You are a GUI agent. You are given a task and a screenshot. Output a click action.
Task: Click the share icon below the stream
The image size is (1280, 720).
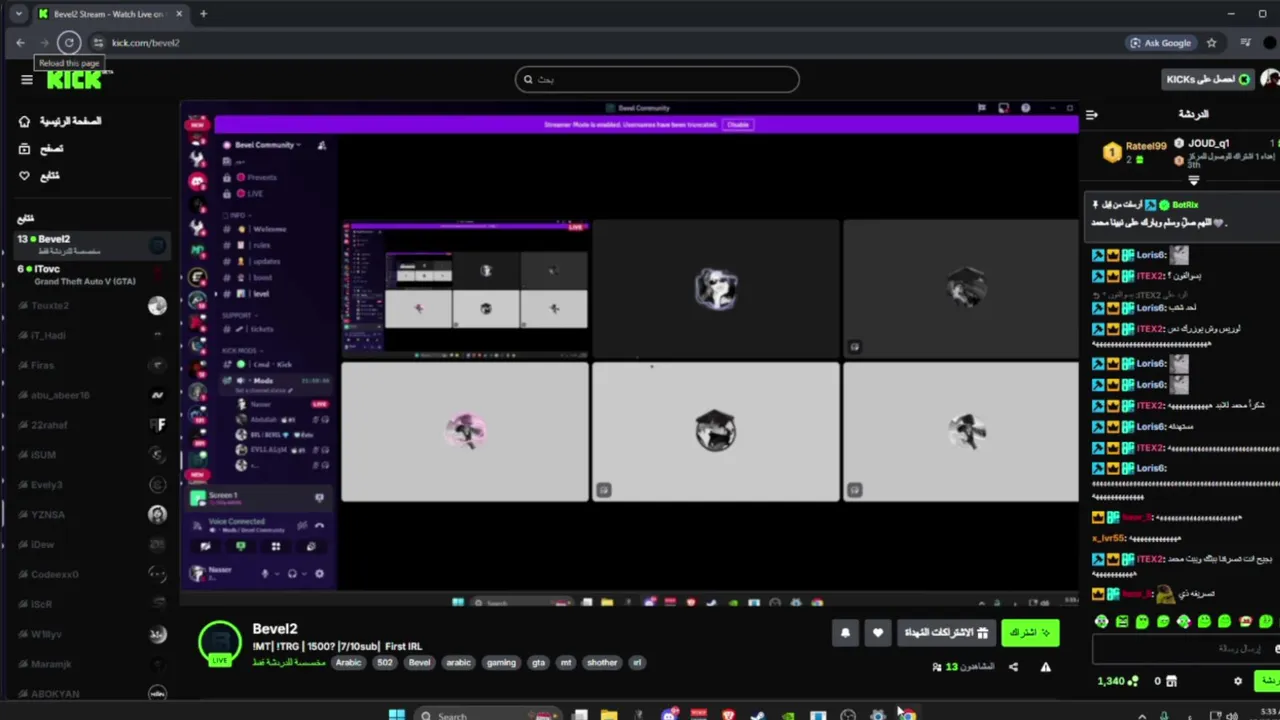coord(1013,667)
